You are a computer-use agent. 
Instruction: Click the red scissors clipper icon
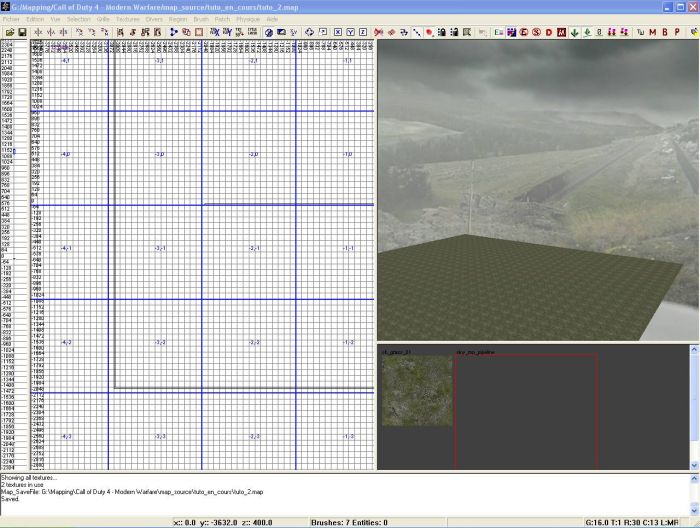click(379, 32)
